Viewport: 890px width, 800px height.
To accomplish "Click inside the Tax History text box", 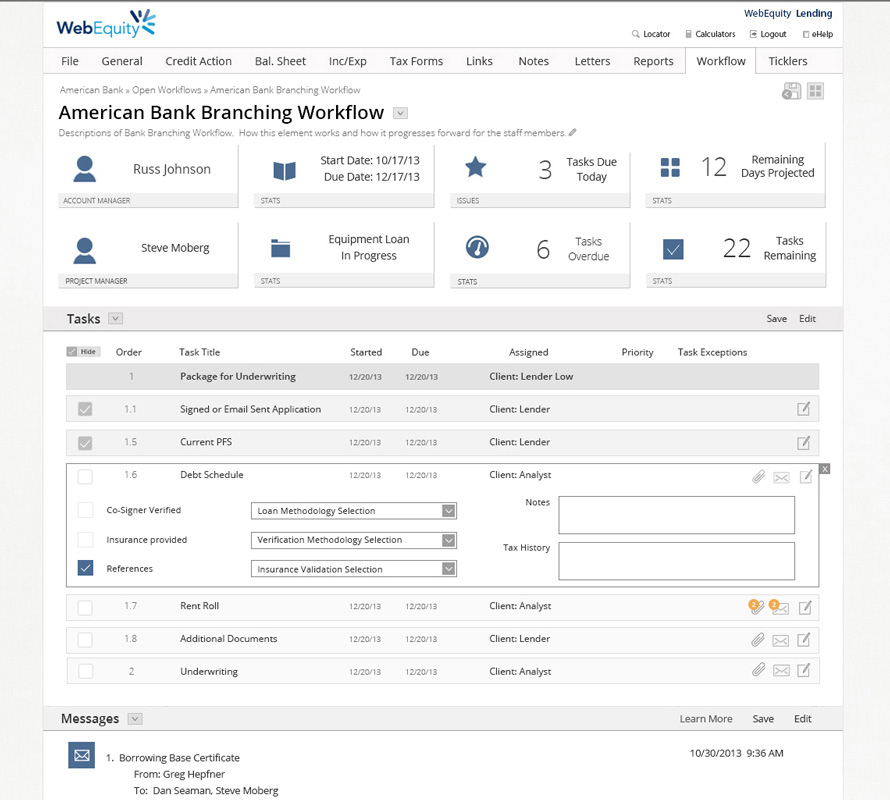I will [x=676, y=561].
